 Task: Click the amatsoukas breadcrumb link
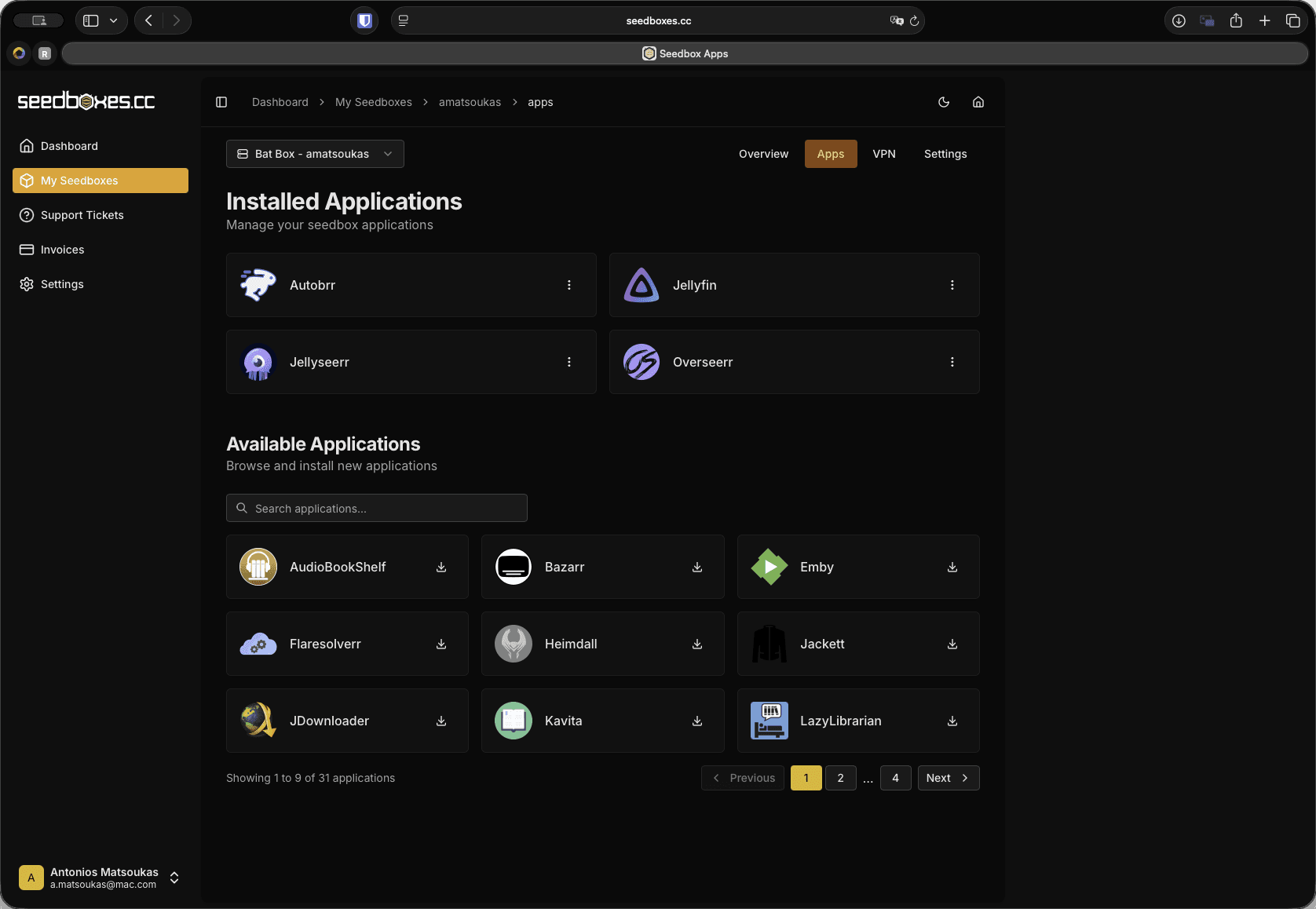pos(470,102)
